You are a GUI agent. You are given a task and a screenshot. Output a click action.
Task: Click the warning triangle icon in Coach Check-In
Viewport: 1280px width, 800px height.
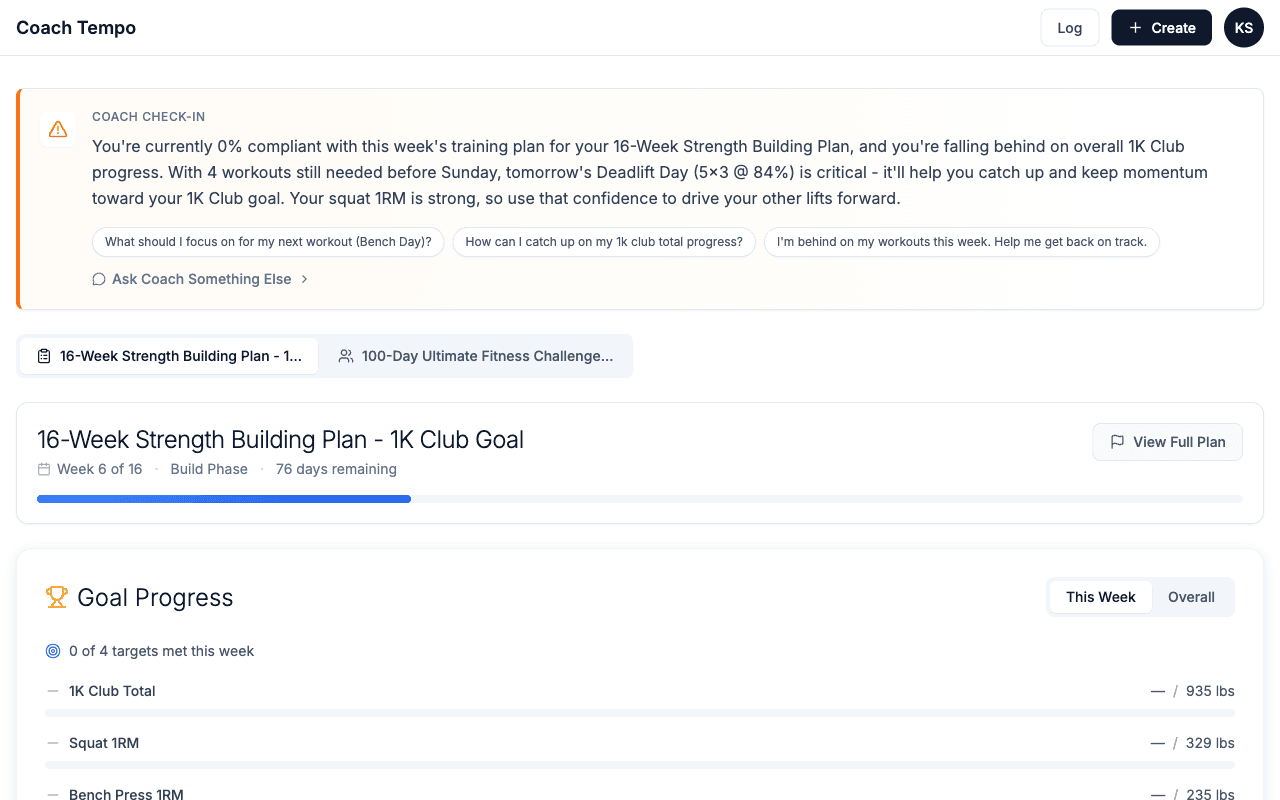click(58, 129)
